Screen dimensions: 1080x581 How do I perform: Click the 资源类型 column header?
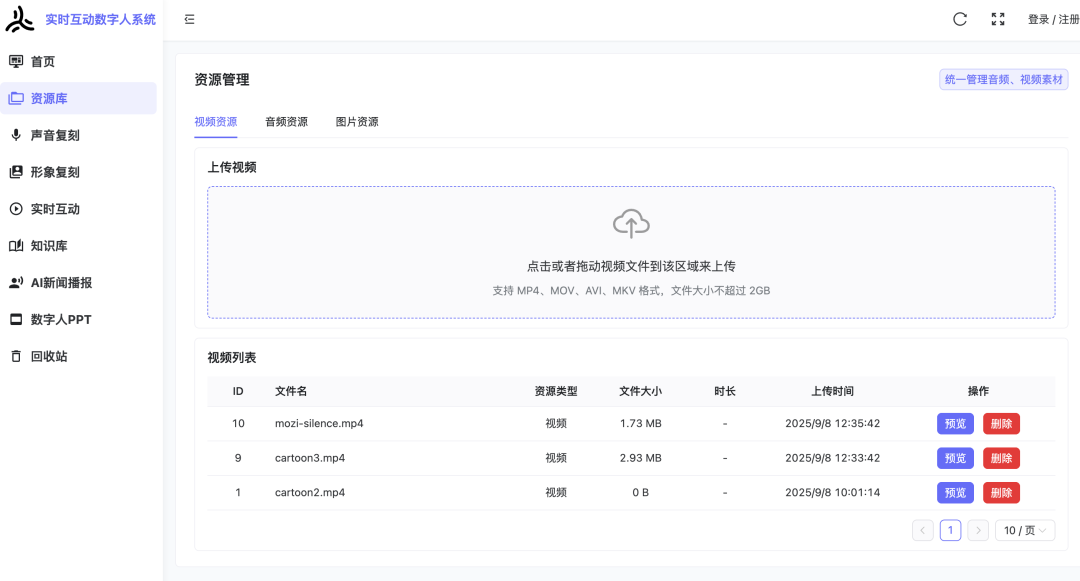pyautogui.click(x=556, y=391)
